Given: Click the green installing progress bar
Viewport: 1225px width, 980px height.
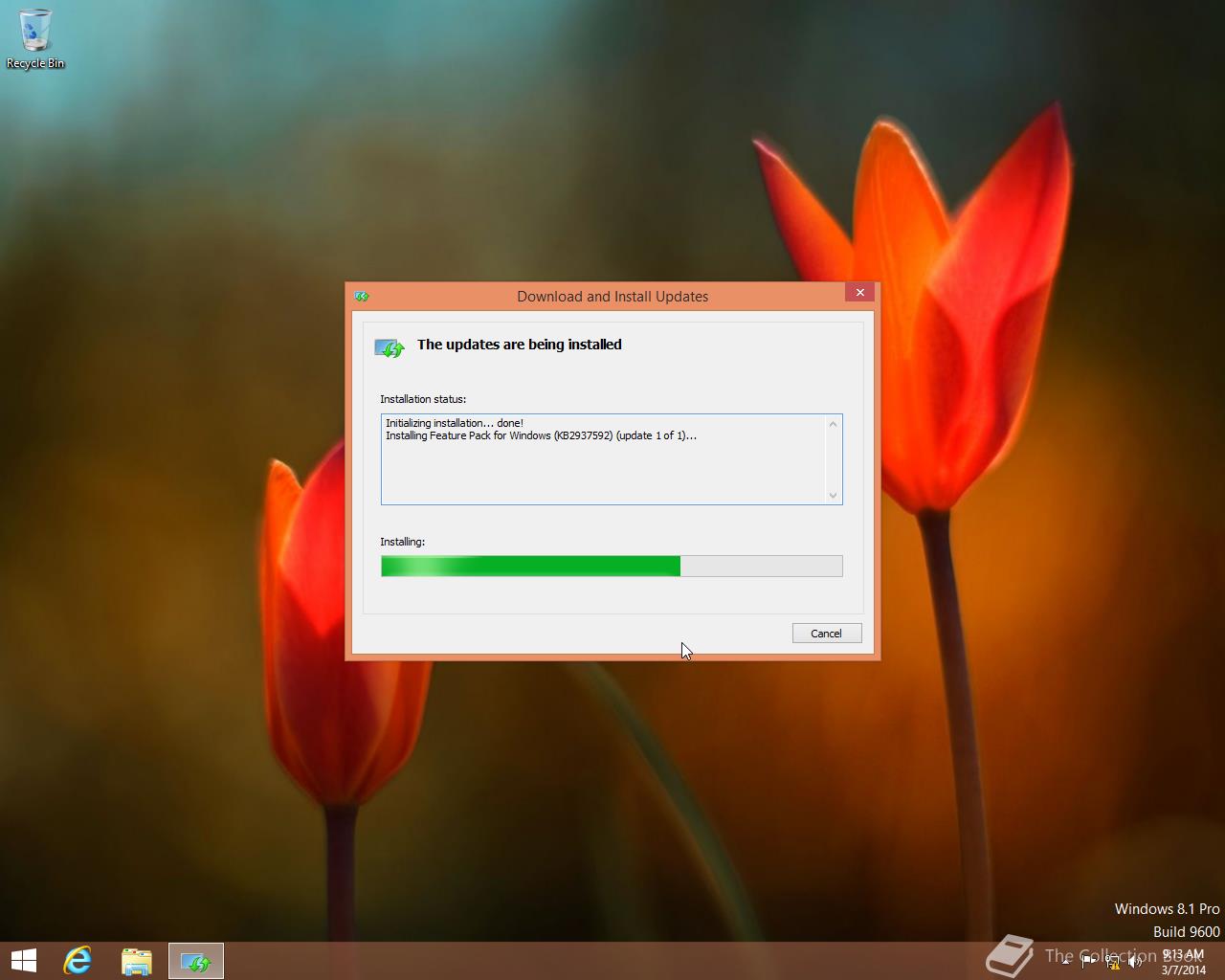Looking at the screenshot, I should tap(612, 566).
